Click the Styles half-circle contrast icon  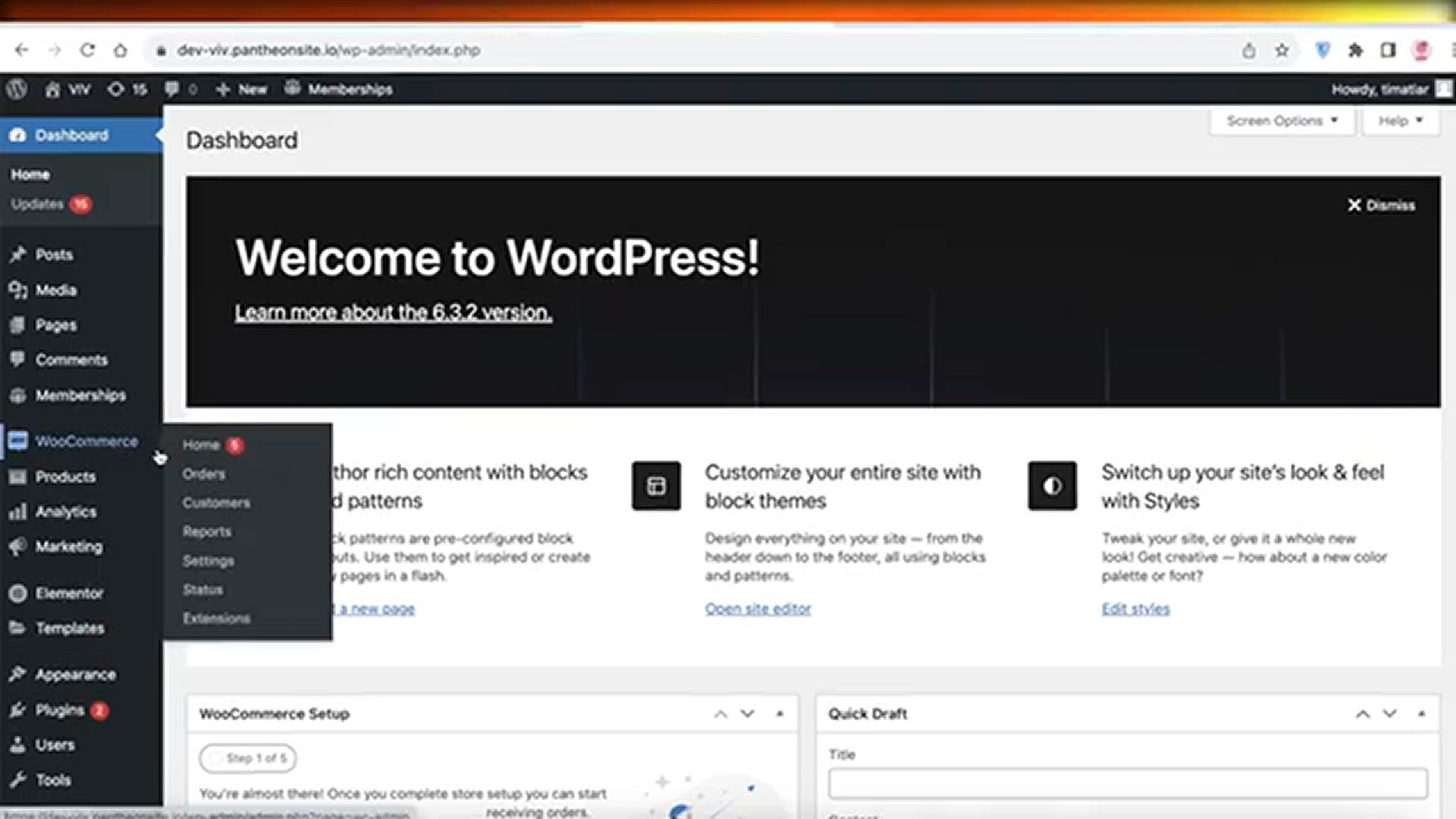coord(1052,486)
